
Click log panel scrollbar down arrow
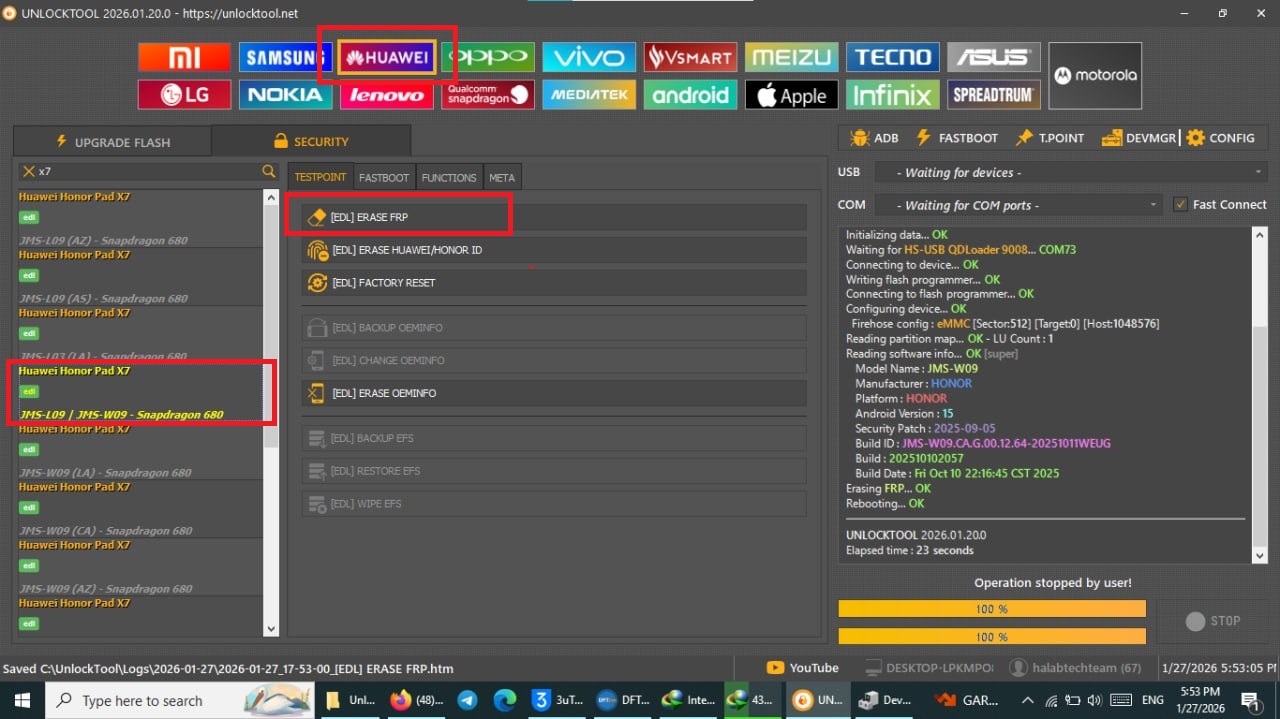[1259, 555]
